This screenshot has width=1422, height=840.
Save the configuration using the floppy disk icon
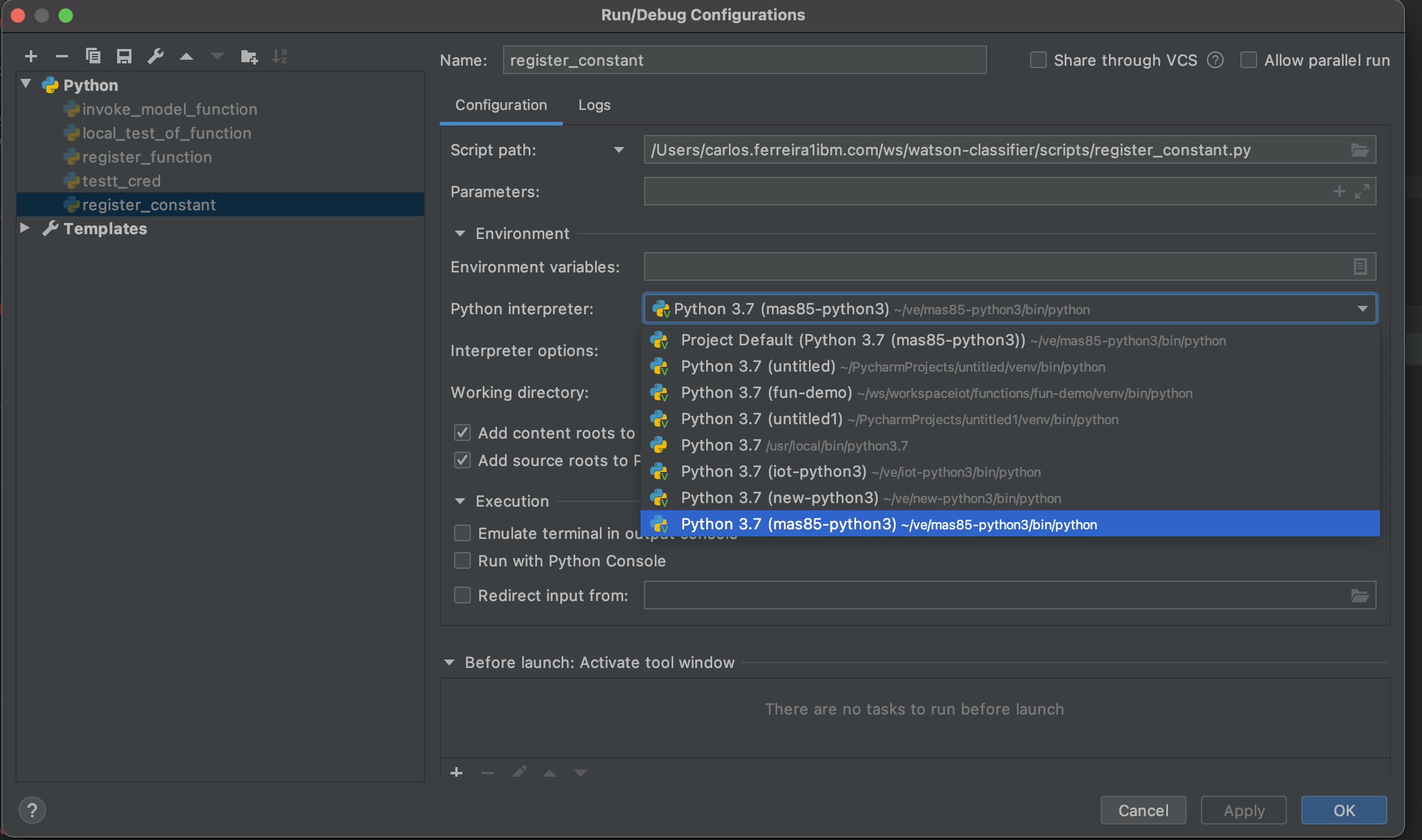(x=124, y=57)
